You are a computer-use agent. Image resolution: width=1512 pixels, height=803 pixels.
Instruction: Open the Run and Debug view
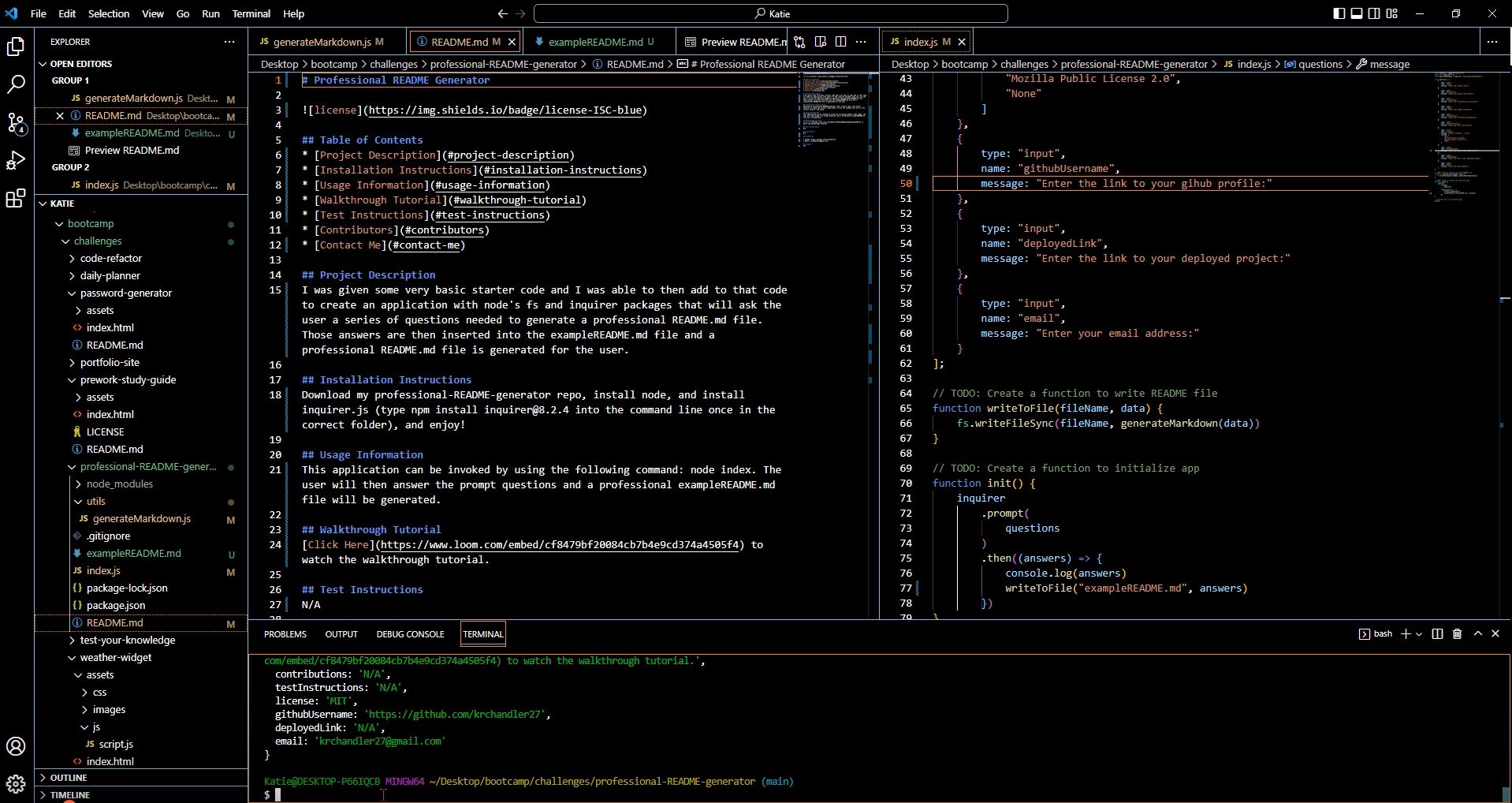pos(16,160)
